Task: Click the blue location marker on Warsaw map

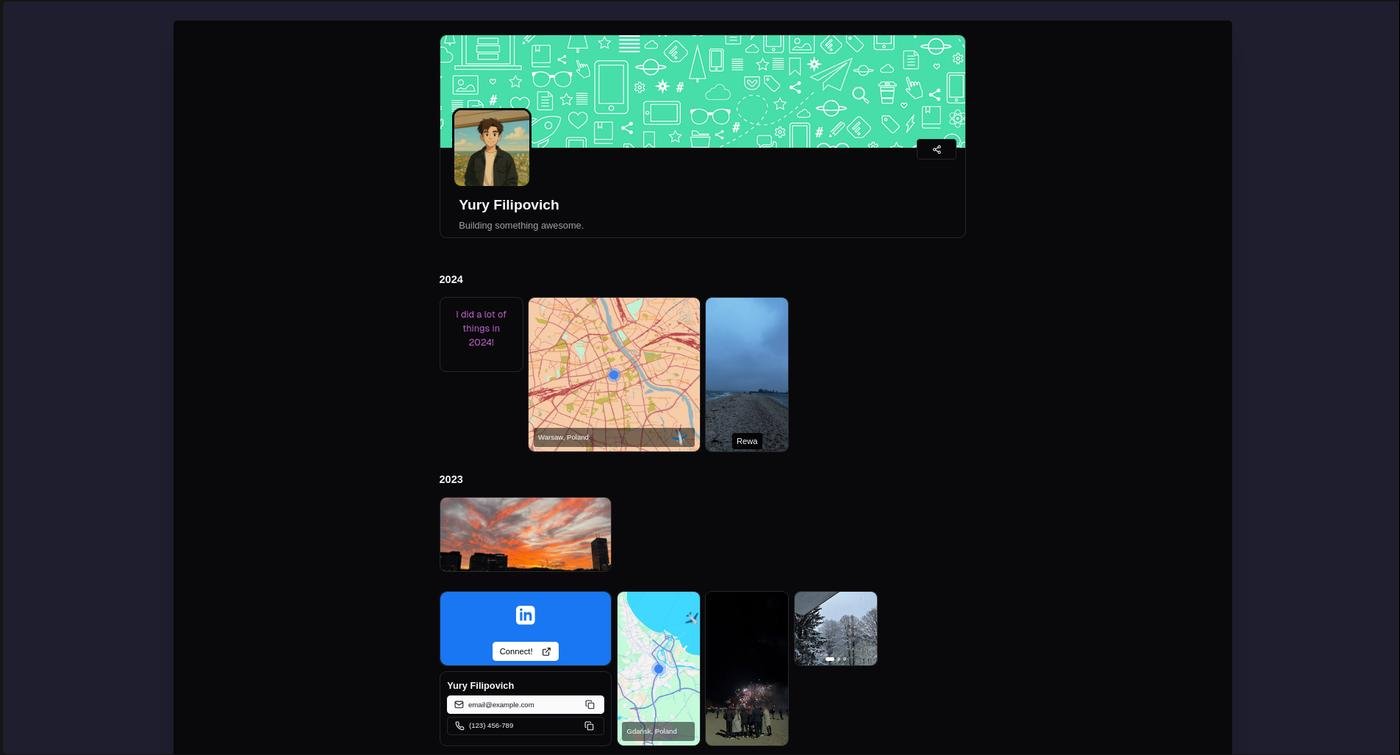Action: tap(614, 375)
